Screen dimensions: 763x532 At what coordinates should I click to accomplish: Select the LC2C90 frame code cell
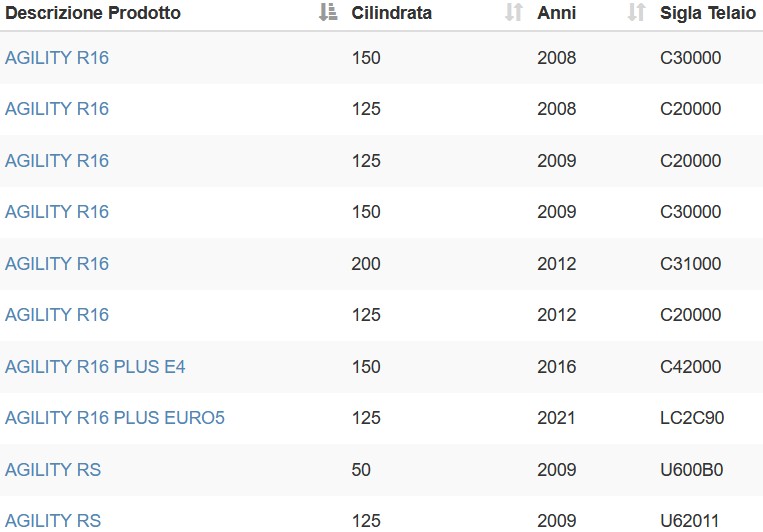692,418
